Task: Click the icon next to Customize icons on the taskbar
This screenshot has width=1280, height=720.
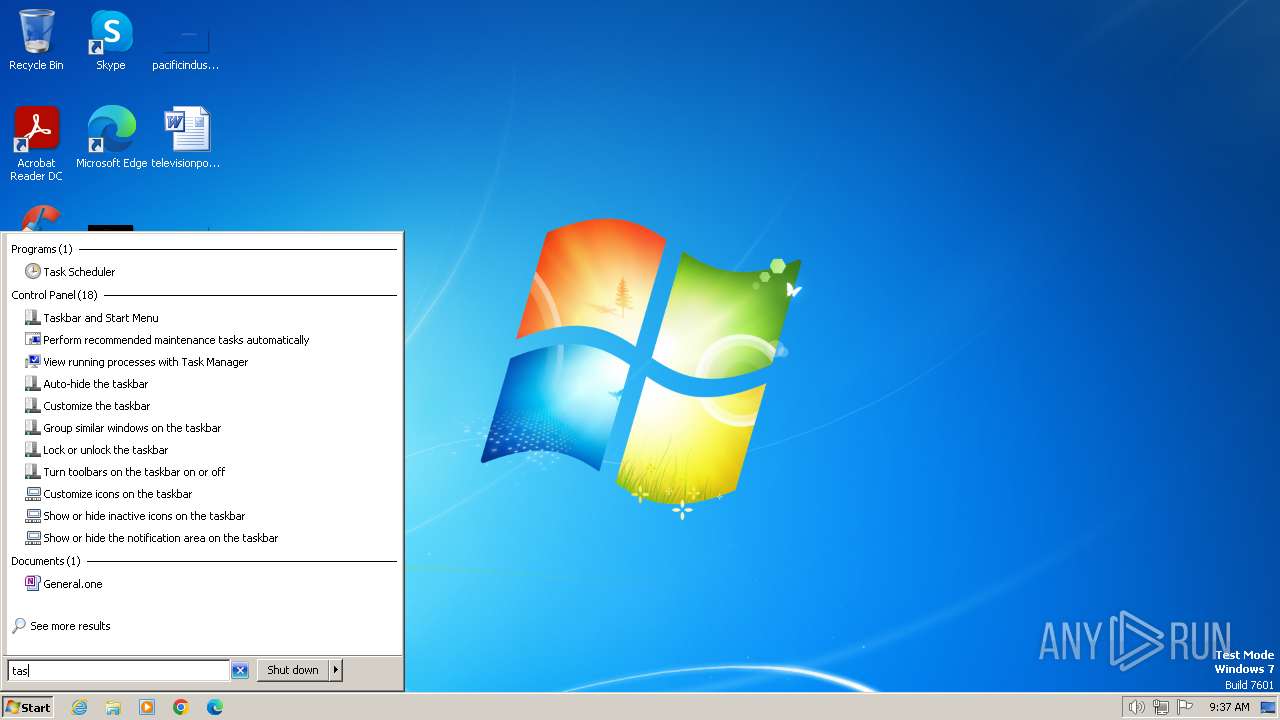Action: pos(33,494)
